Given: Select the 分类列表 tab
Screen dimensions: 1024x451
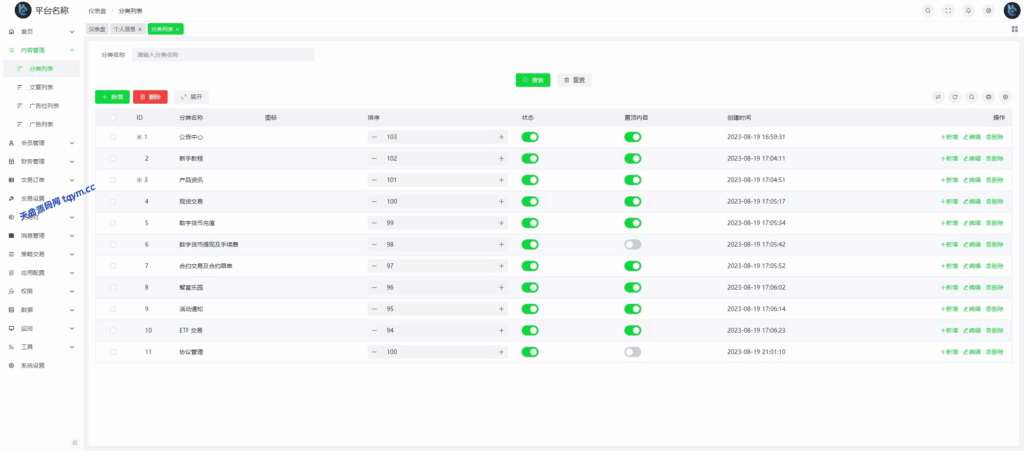Looking at the screenshot, I should coord(163,29).
